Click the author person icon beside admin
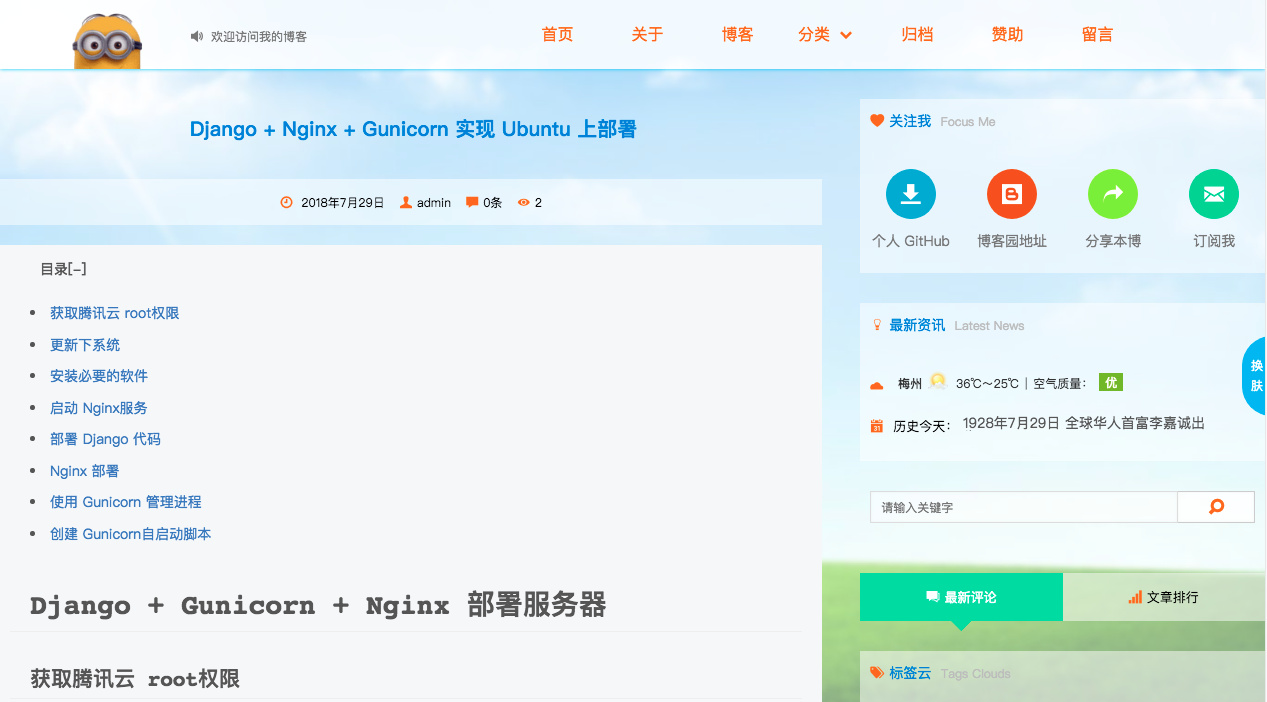Viewport: 1267px width, 702px height. click(406, 202)
